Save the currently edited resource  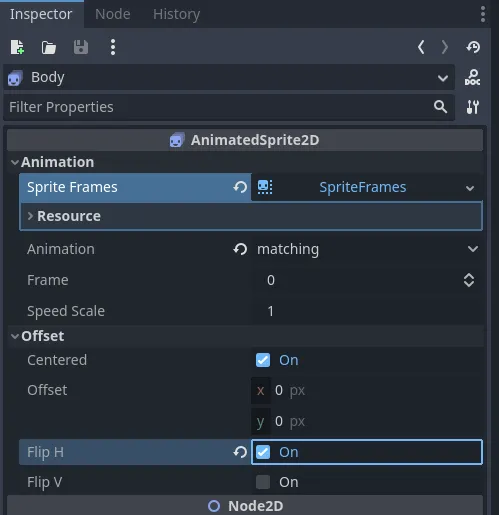coord(81,47)
